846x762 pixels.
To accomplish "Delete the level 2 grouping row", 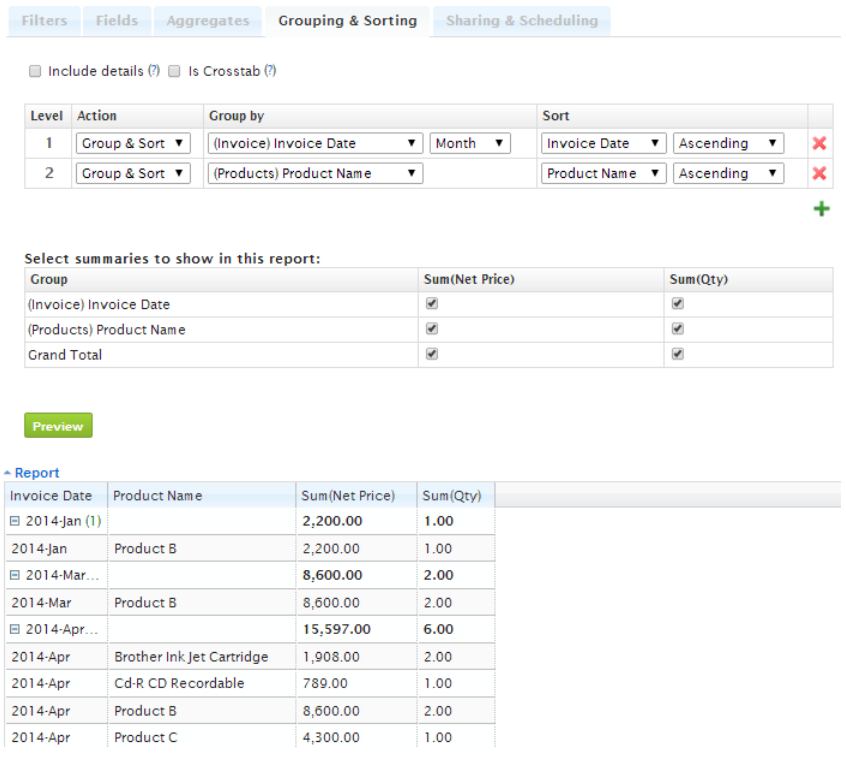I will click(x=819, y=173).
